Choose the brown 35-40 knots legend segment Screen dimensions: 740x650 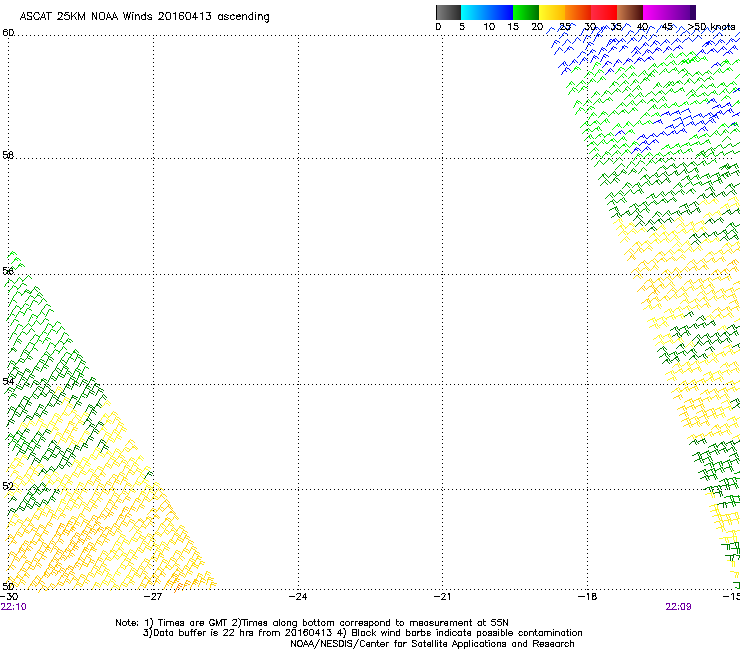pyautogui.click(x=630, y=12)
